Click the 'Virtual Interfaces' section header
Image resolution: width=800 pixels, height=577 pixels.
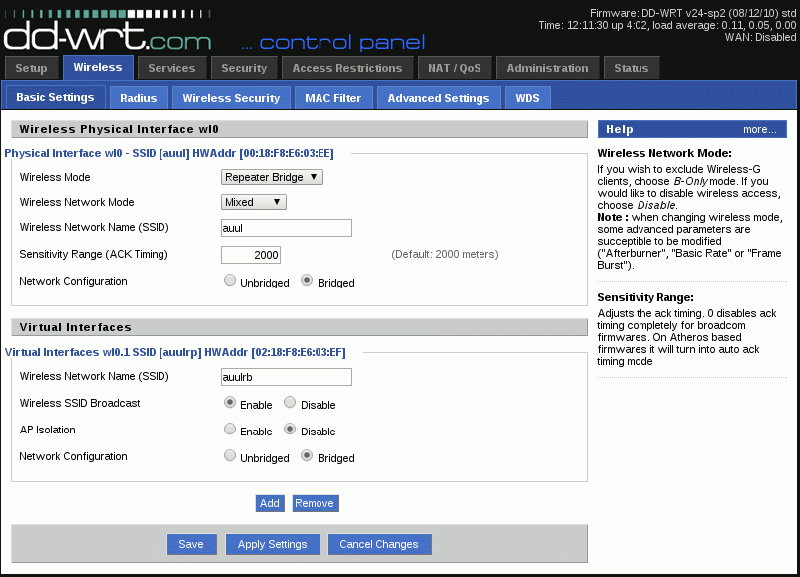(x=299, y=327)
